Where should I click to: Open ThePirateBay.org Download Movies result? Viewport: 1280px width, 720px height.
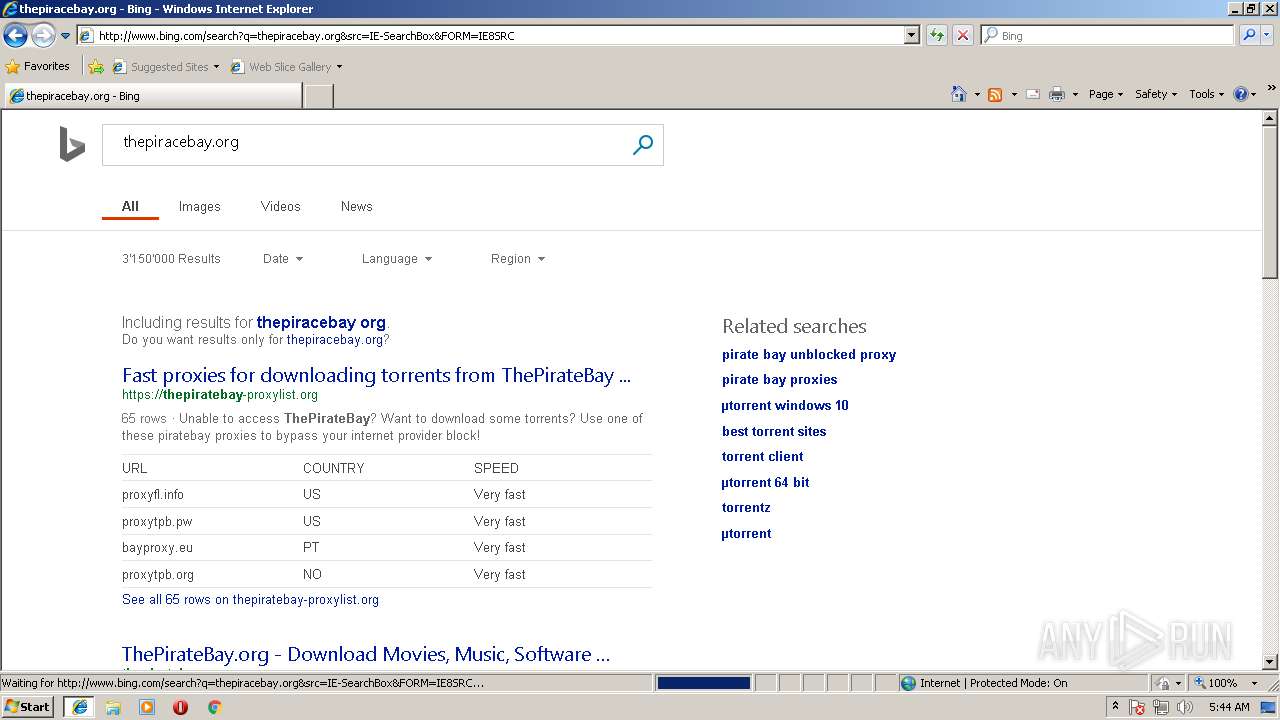point(366,654)
